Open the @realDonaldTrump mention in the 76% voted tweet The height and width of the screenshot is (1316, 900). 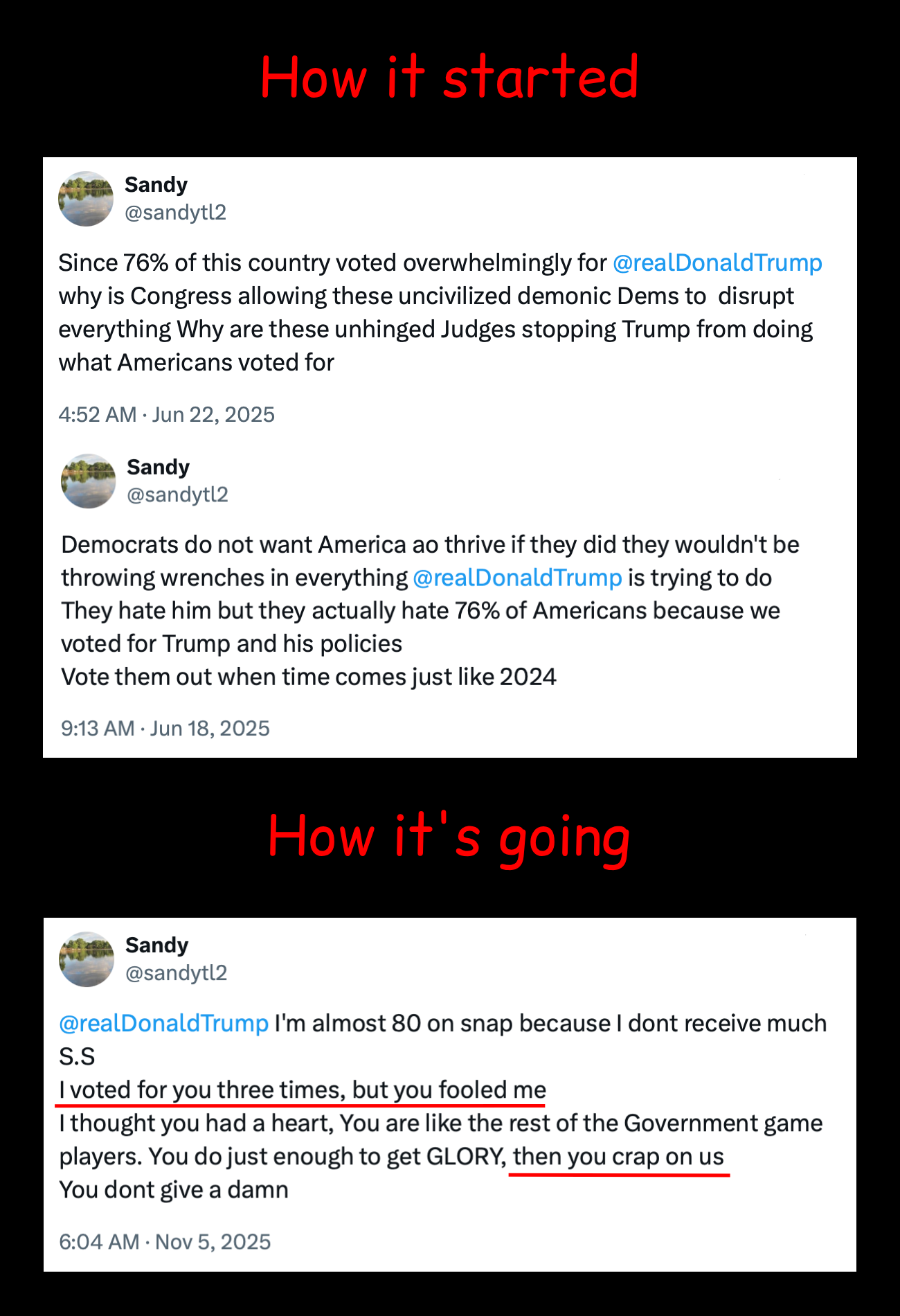tap(717, 263)
